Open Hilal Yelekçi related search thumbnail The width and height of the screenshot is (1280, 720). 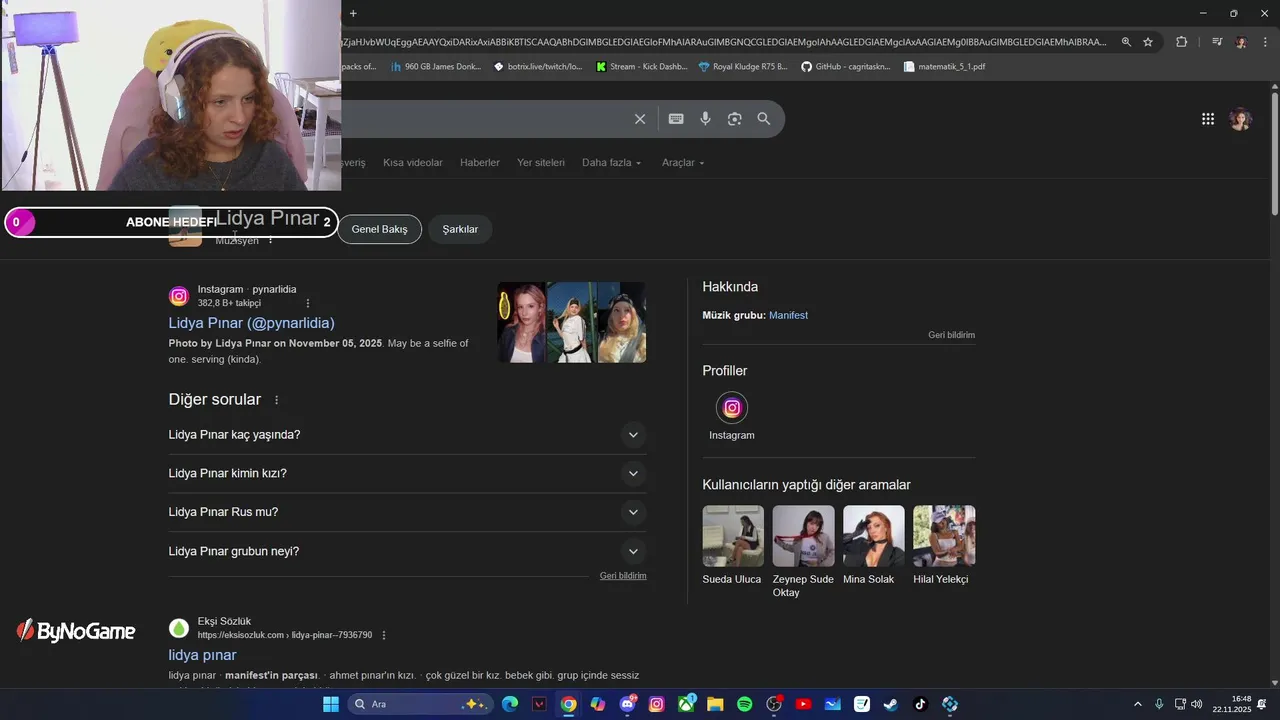pos(944,536)
